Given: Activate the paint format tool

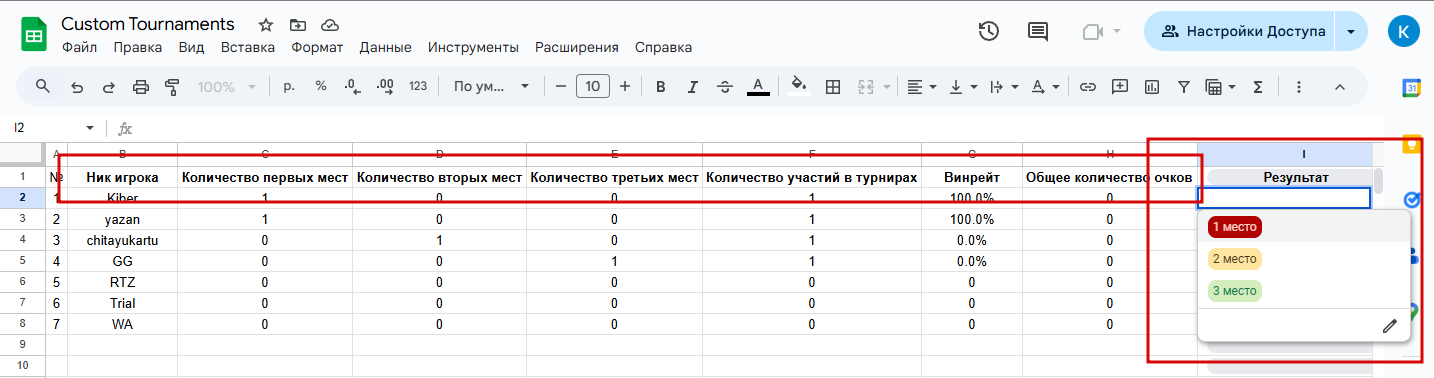Looking at the screenshot, I should tap(171, 87).
